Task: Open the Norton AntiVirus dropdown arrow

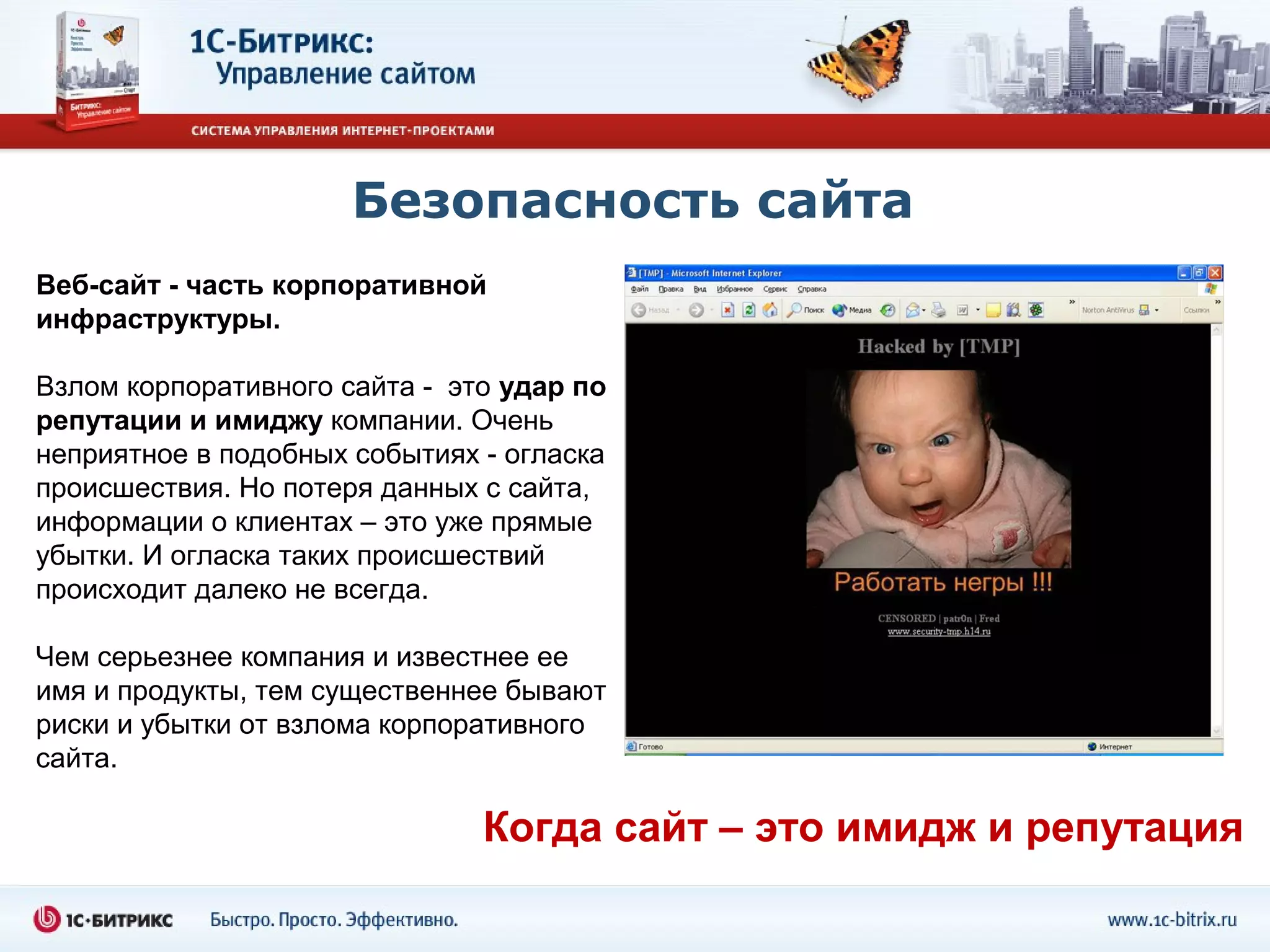Action: click(x=1157, y=310)
